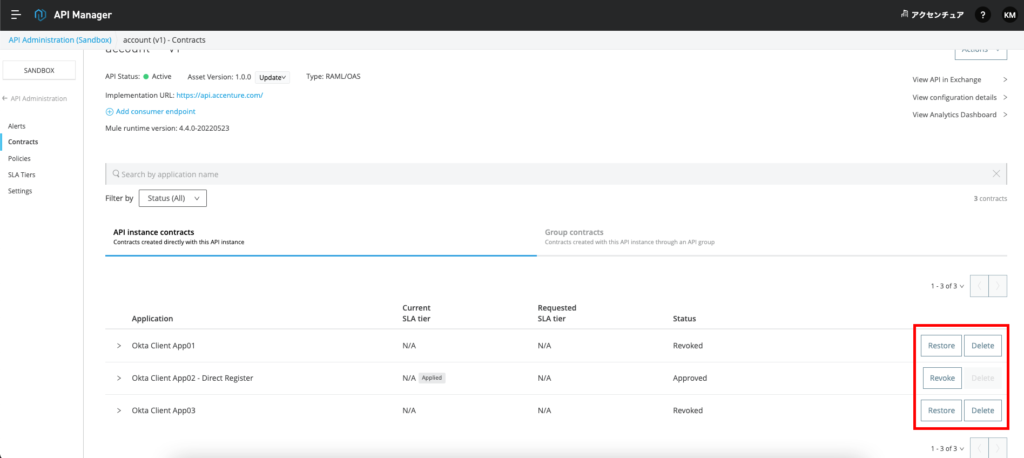The height and width of the screenshot is (458, 1024).
Task: Open the implementation URL link
Action: click(x=219, y=95)
